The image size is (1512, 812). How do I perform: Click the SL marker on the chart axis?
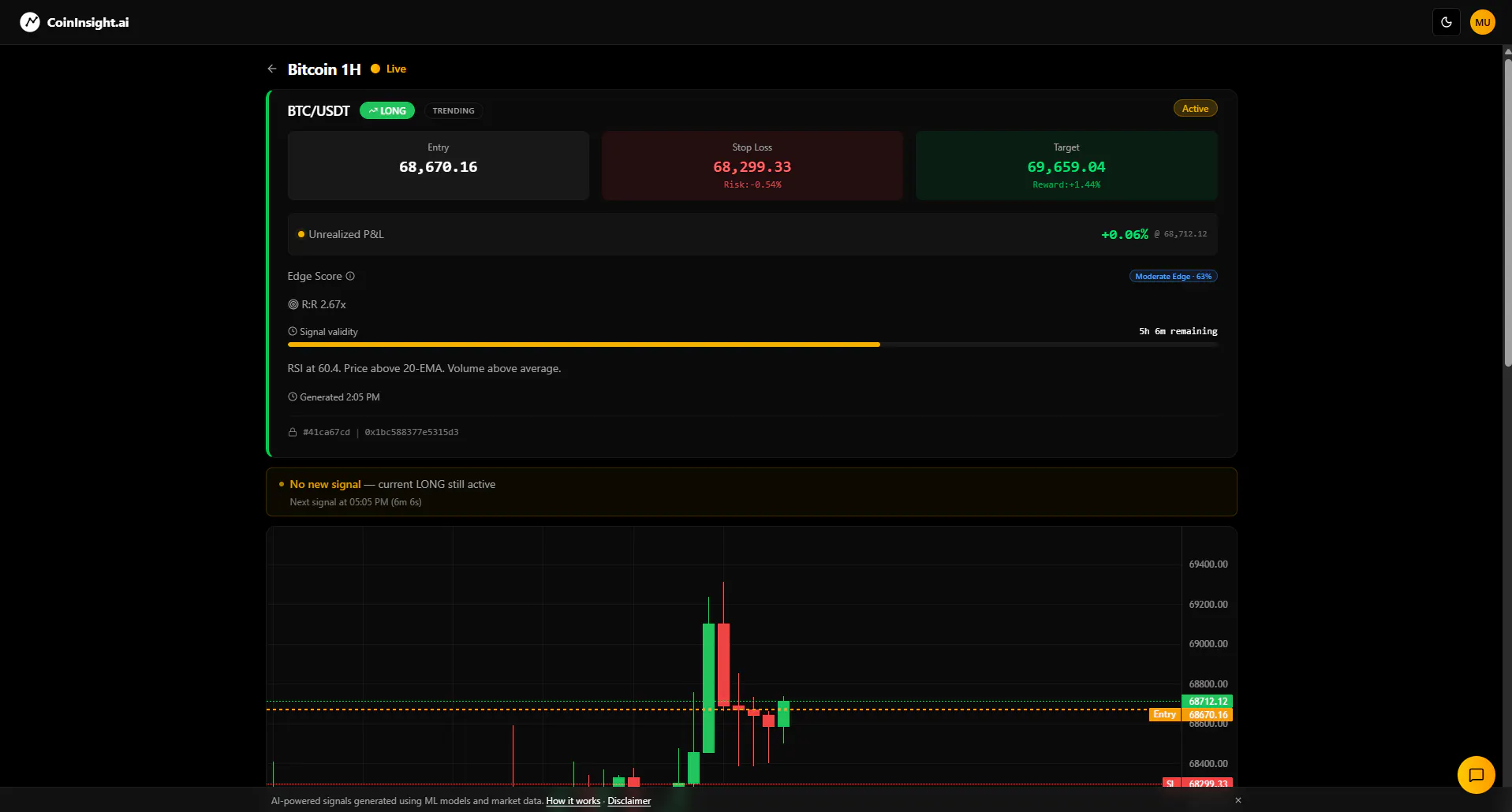point(1170,784)
